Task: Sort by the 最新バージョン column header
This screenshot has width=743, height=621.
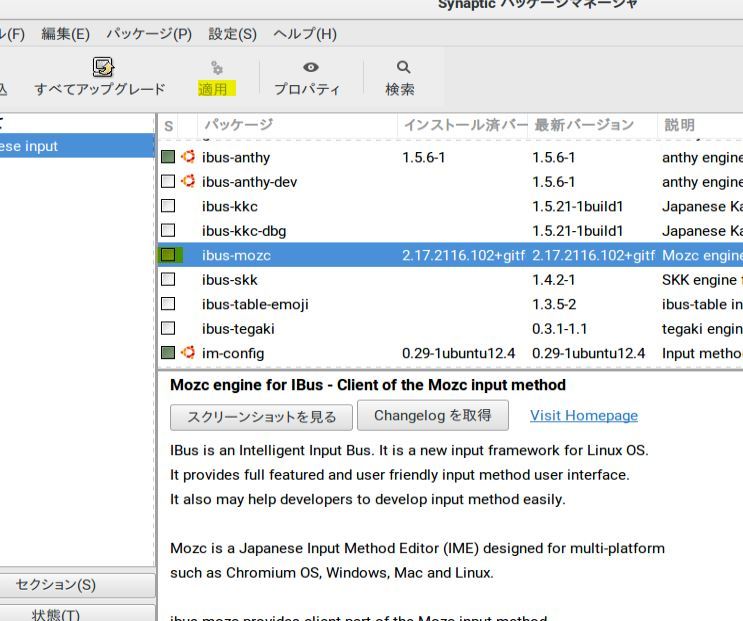Action: 584,125
